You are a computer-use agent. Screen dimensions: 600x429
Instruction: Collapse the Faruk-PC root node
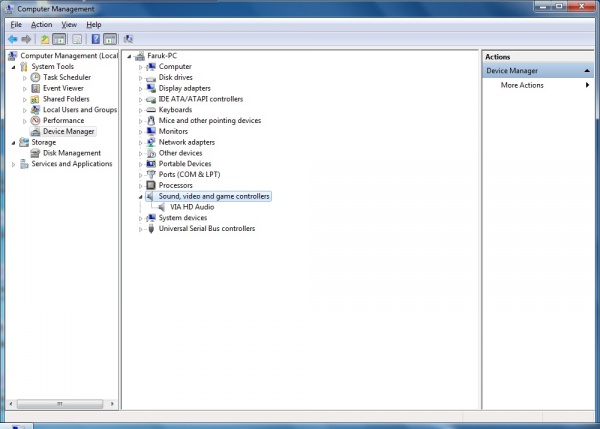pyautogui.click(x=129, y=56)
